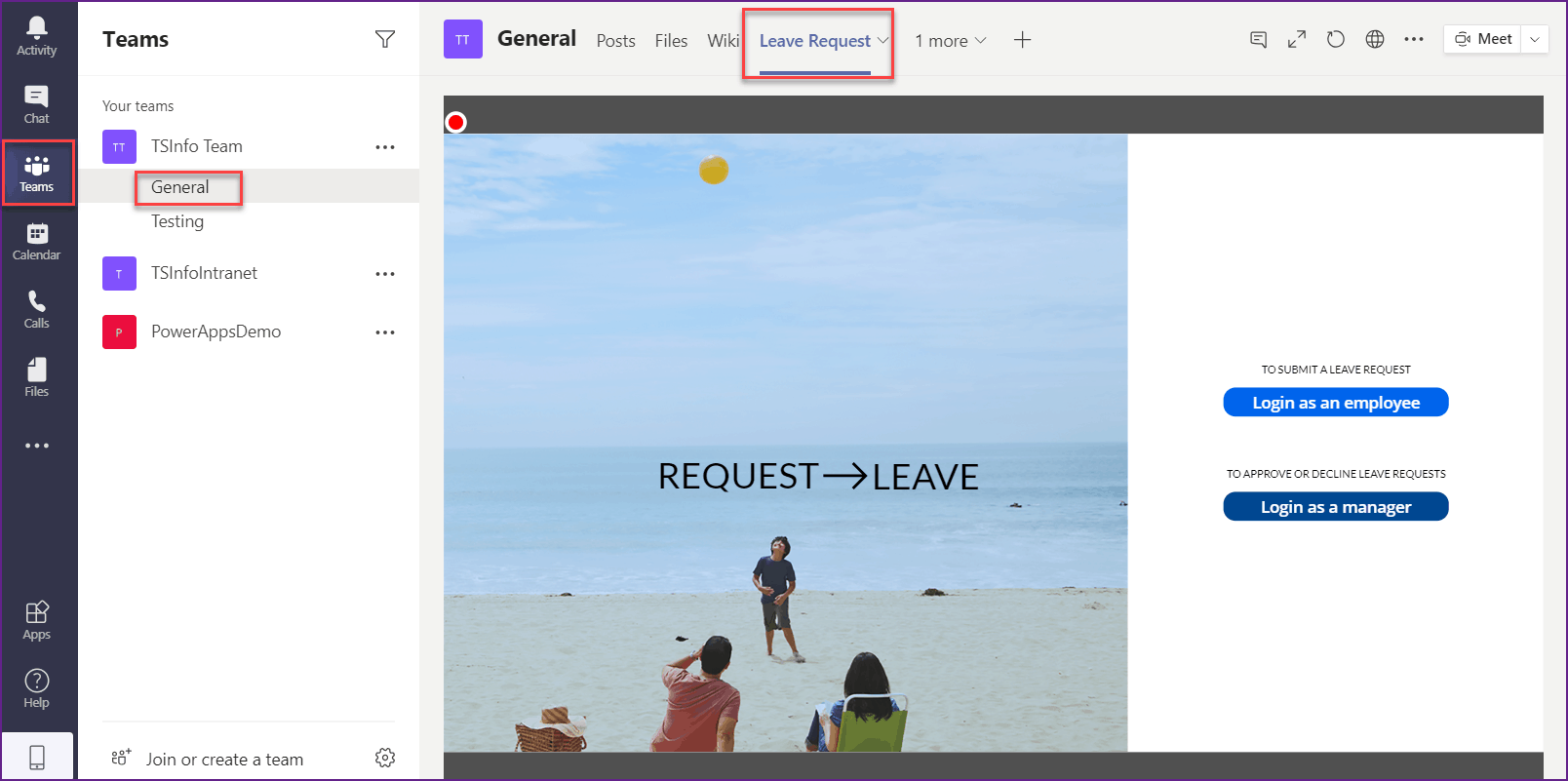Image resolution: width=1568 pixels, height=781 pixels.
Task: Open channel more options ellipsis in header
Action: [1414, 39]
